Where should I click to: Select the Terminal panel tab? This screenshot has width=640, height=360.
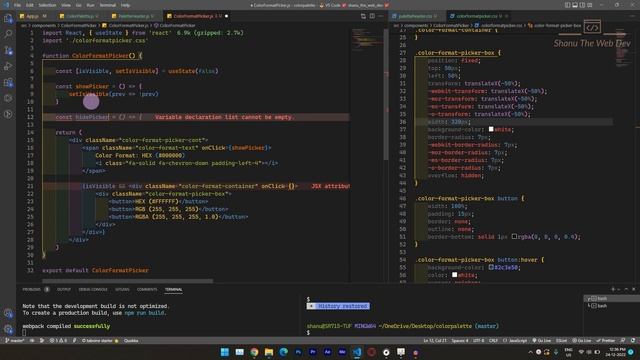(173, 289)
